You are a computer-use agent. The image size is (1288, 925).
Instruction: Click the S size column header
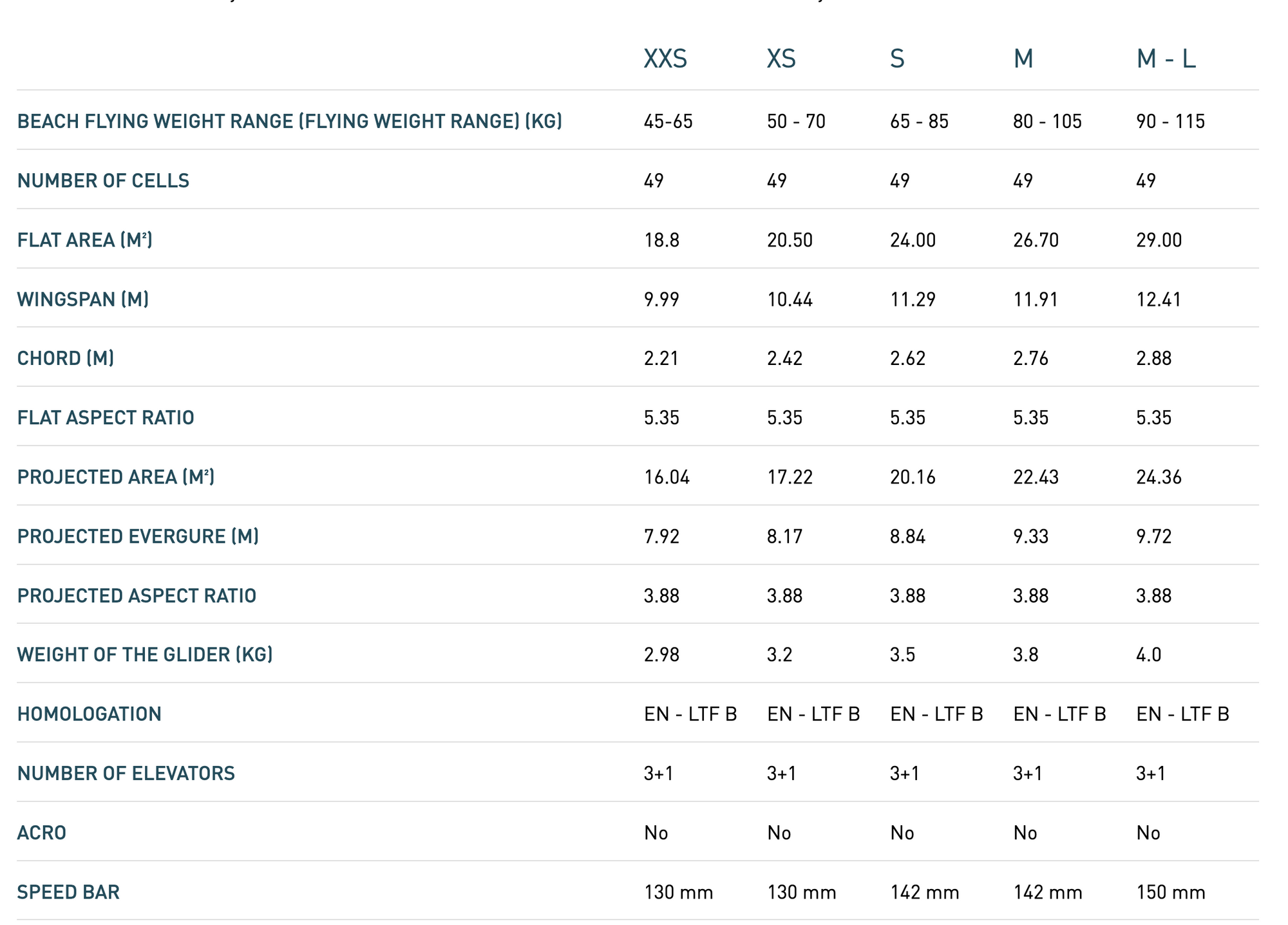click(897, 59)
